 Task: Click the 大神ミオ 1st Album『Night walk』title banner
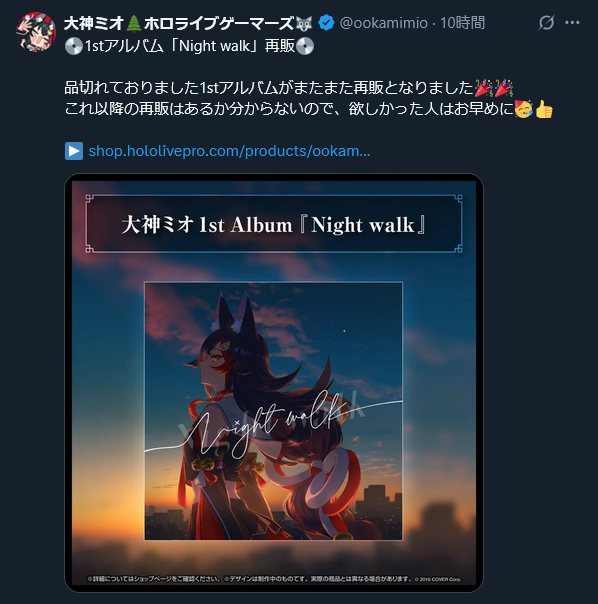pos(274,224)
